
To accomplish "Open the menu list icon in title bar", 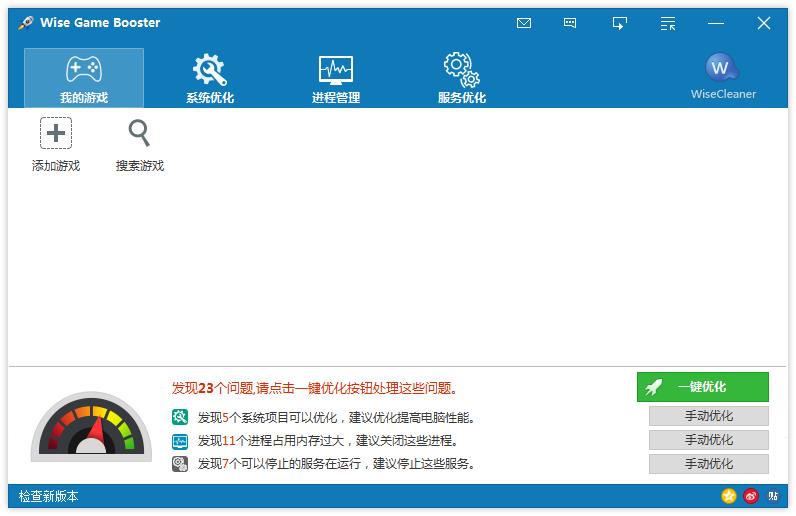I will point(668,23).
